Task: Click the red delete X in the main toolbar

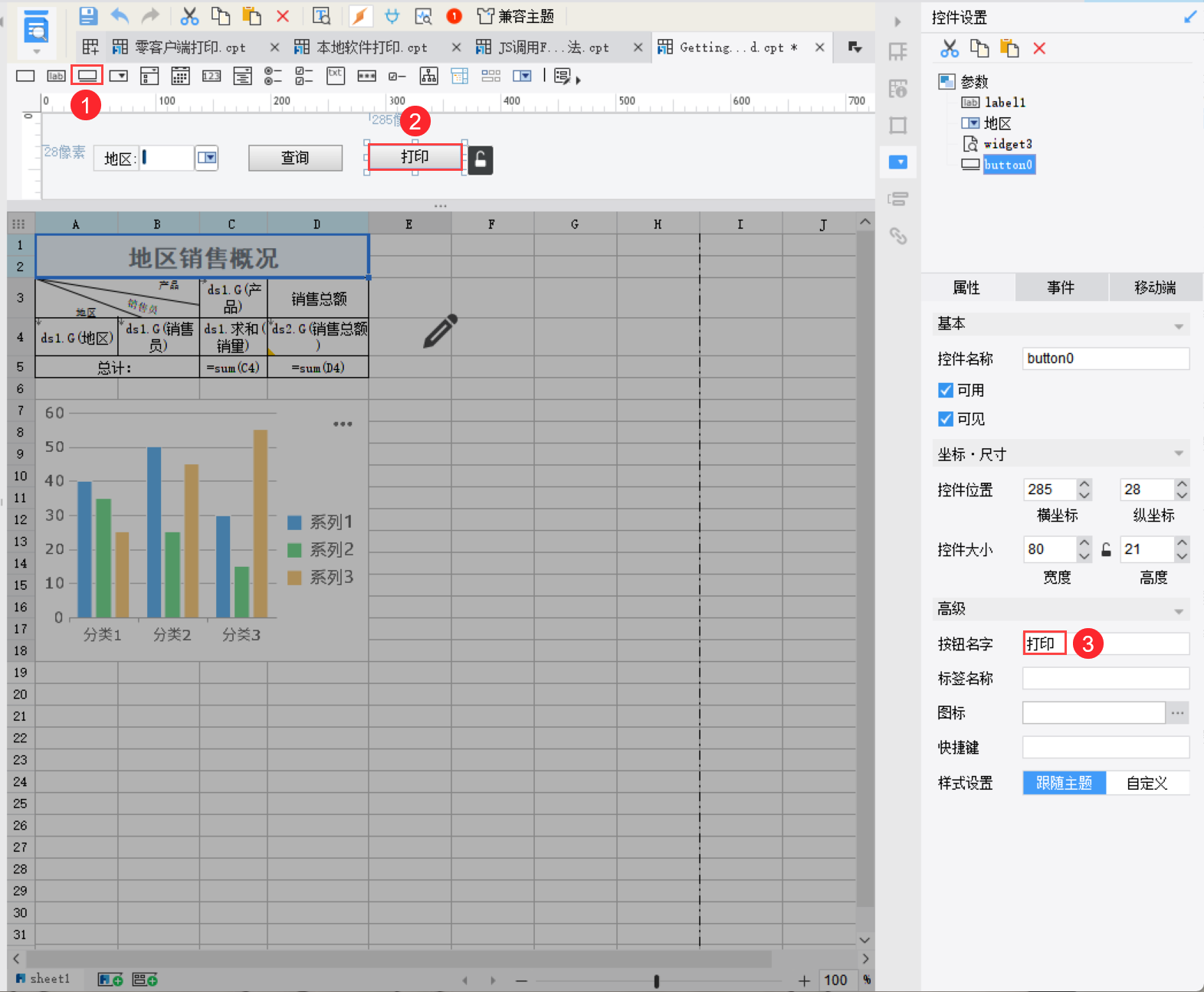Action: (283, 16)
